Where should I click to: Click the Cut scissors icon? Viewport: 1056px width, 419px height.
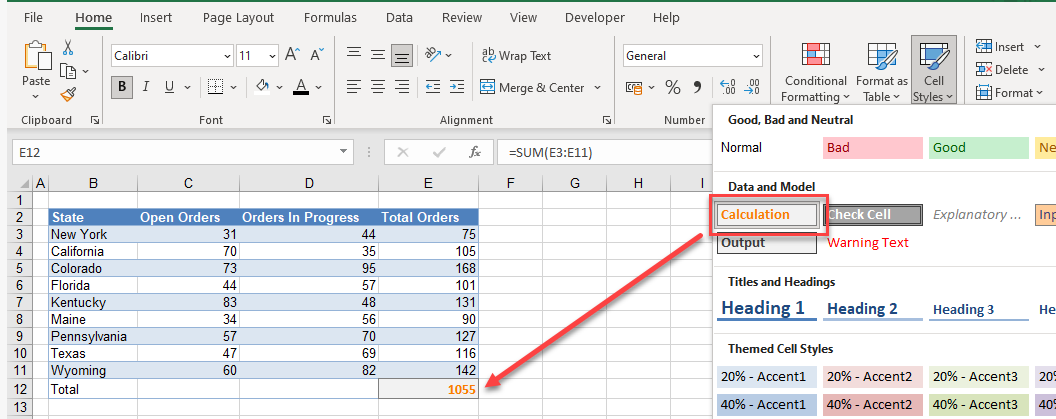(68, 47)
